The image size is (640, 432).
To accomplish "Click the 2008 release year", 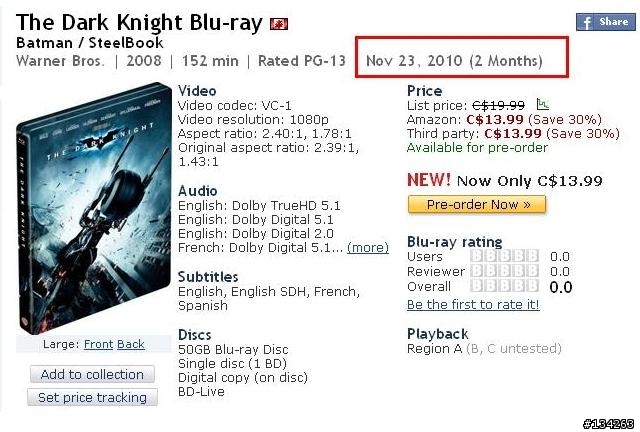I will coord(144,61).
